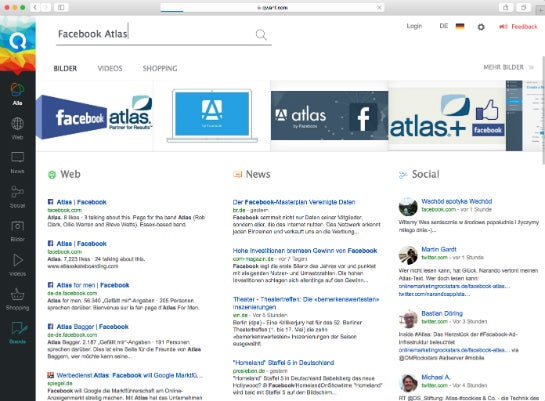
Task: Show Safari tab overview button
Action: click(523, 7)
